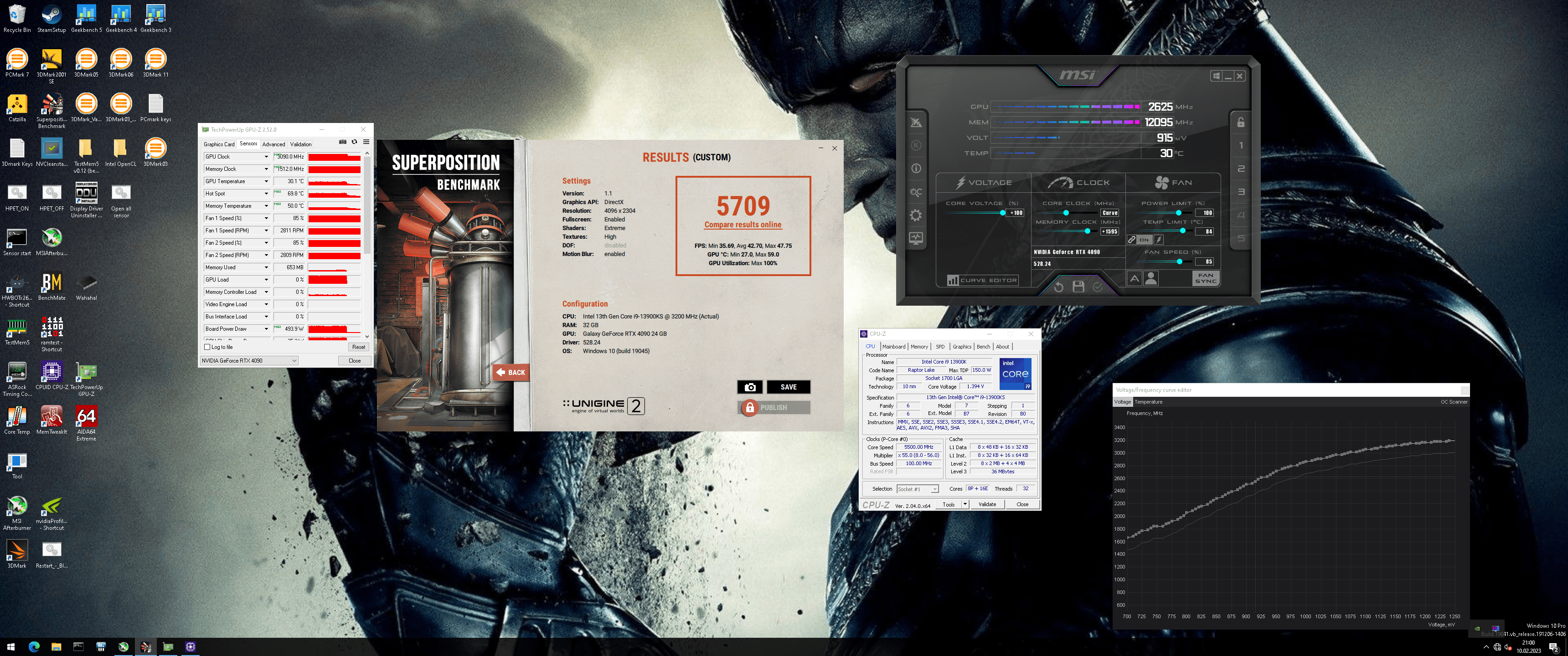The height and width of the screenshot is (656, 1568).
Task: Open CPU-Z Memory tab
Action: pyautogui.click(x=919, y=347)
